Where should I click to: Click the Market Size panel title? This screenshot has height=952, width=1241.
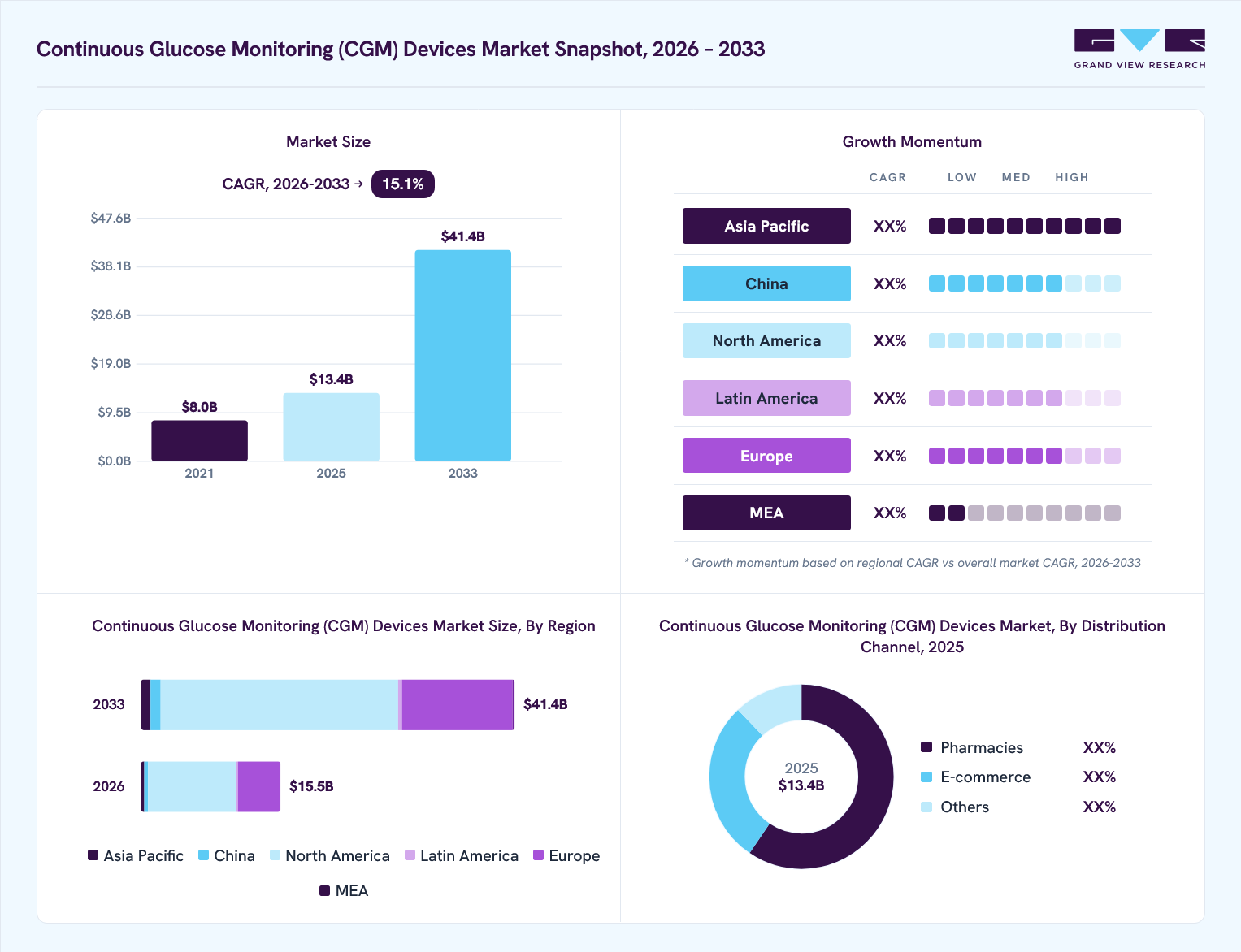[x=328, y=142]
